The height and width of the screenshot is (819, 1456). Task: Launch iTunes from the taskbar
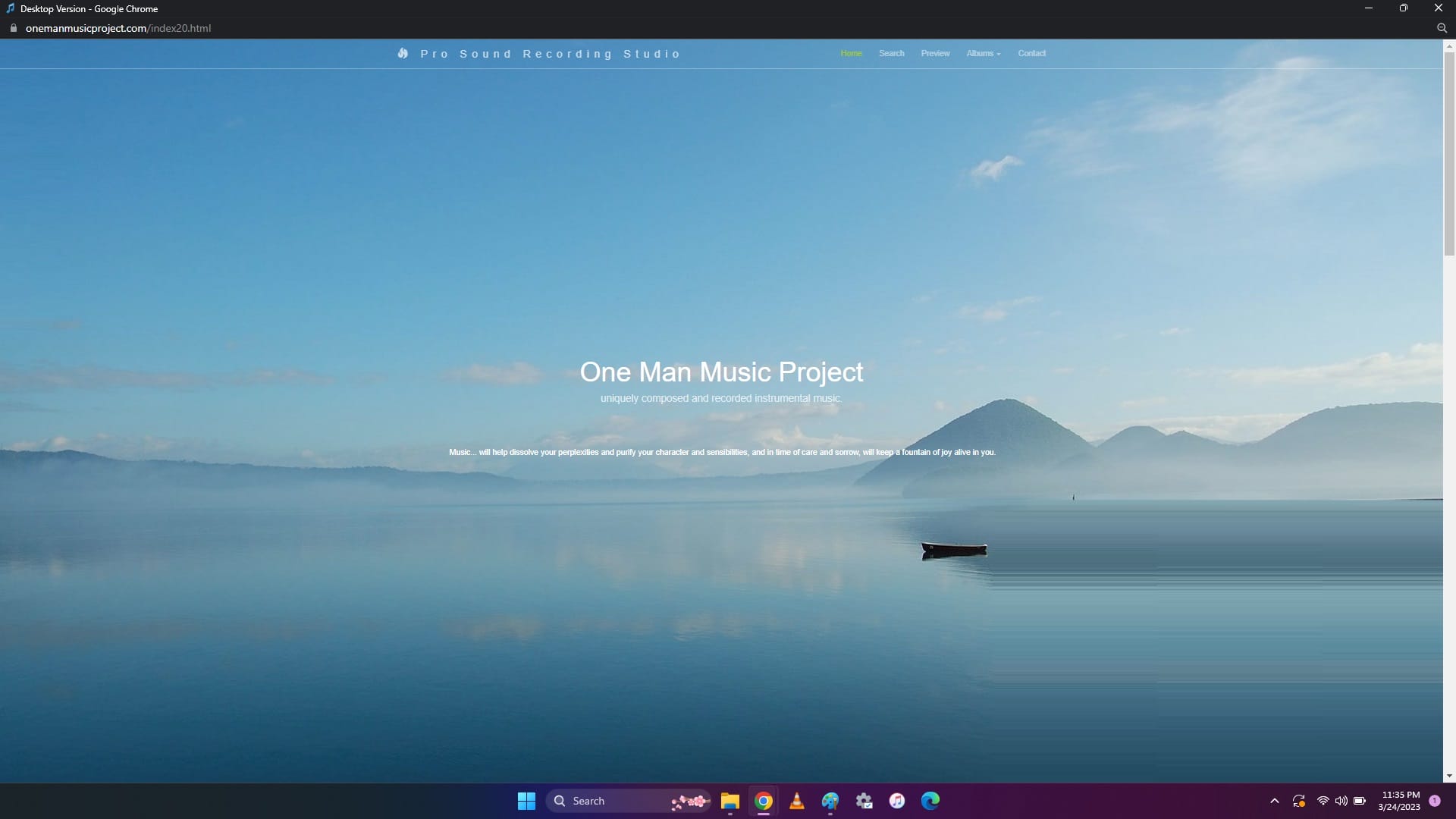coord(896,801)
